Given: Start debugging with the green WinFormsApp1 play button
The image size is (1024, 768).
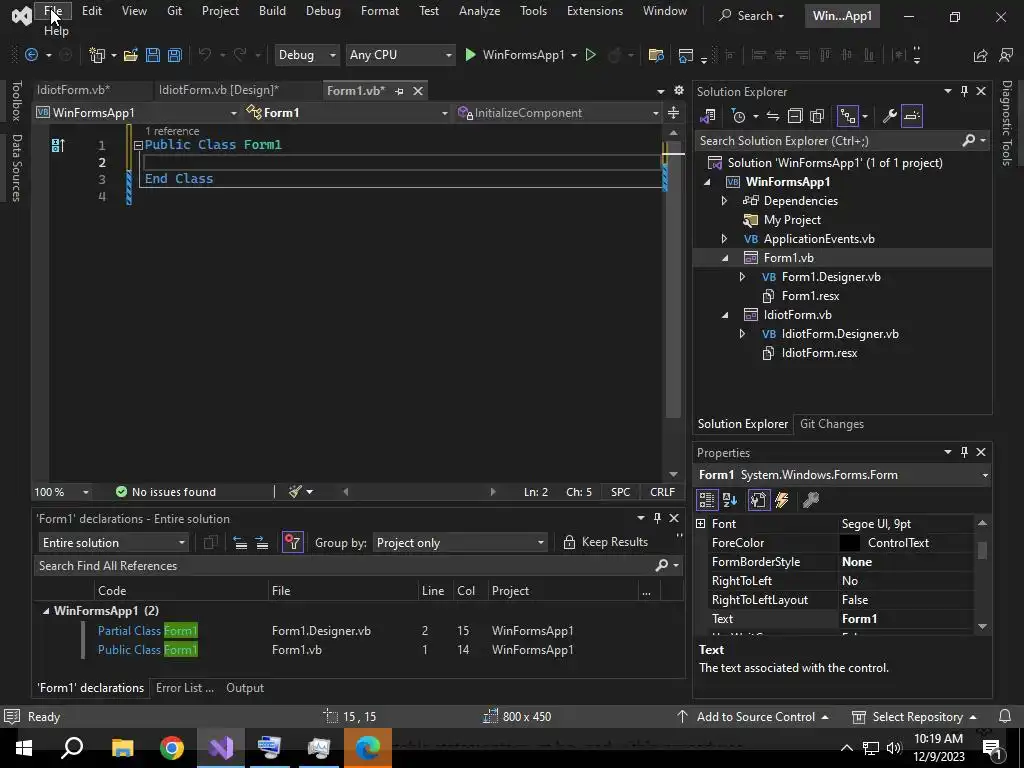Looking at the screenshot, I should coord(516,56).
